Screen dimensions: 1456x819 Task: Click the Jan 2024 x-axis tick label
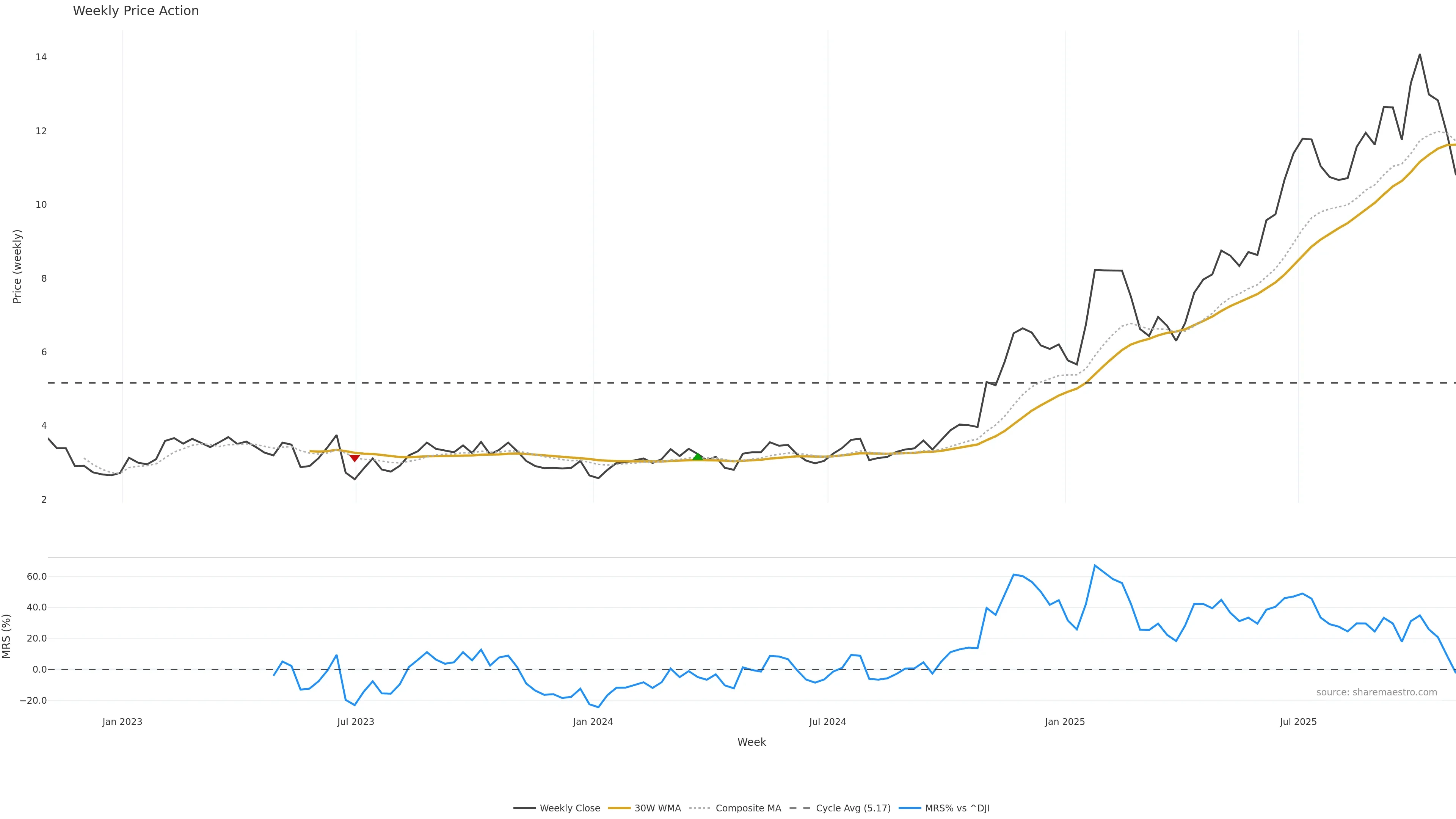pos(592,722)
